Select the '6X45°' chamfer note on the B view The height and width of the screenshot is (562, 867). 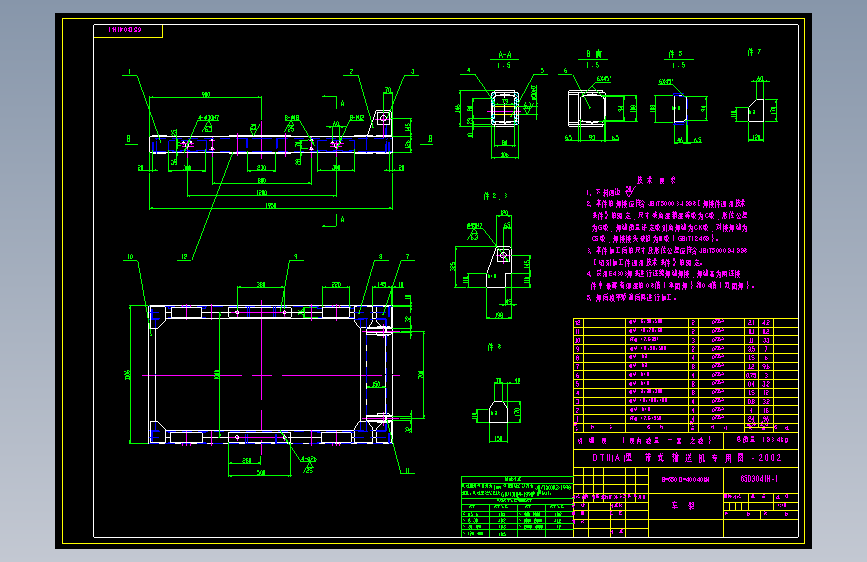[604, 79]
